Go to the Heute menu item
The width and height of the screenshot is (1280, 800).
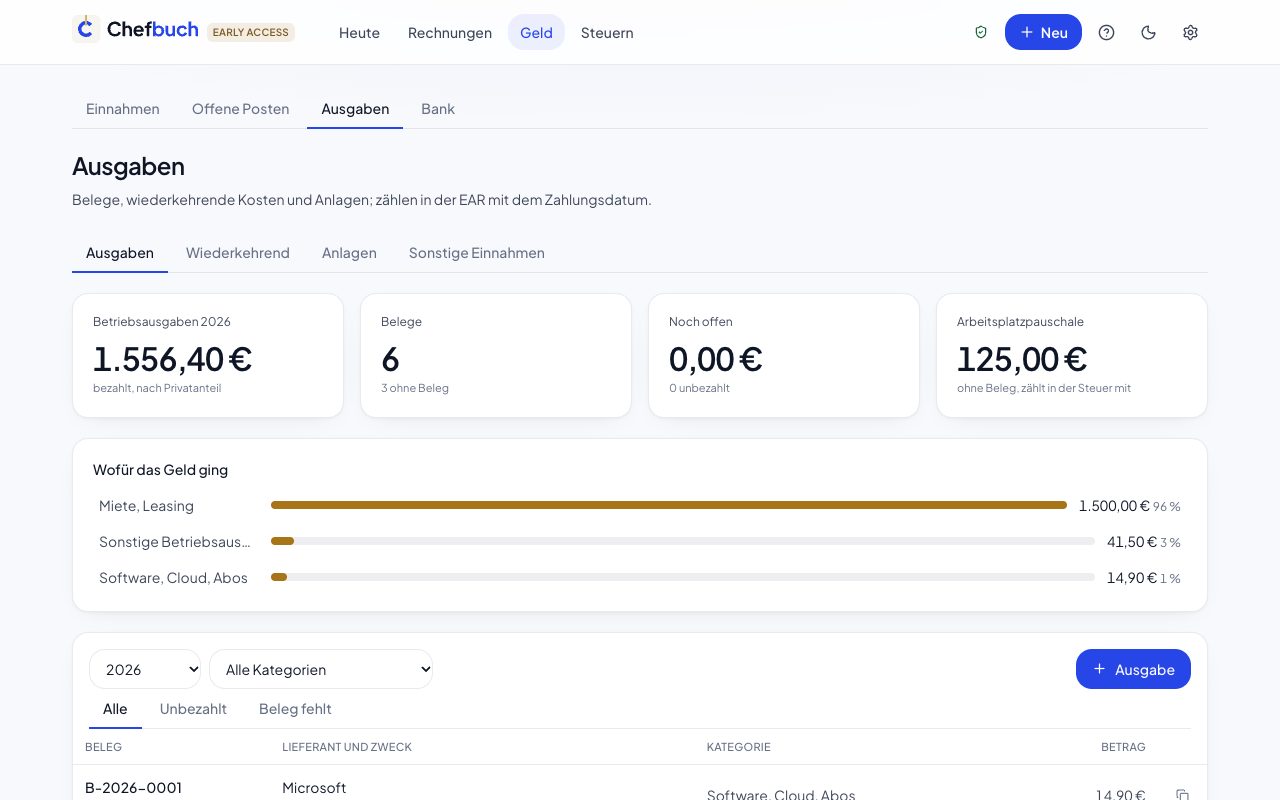[359, 32]
